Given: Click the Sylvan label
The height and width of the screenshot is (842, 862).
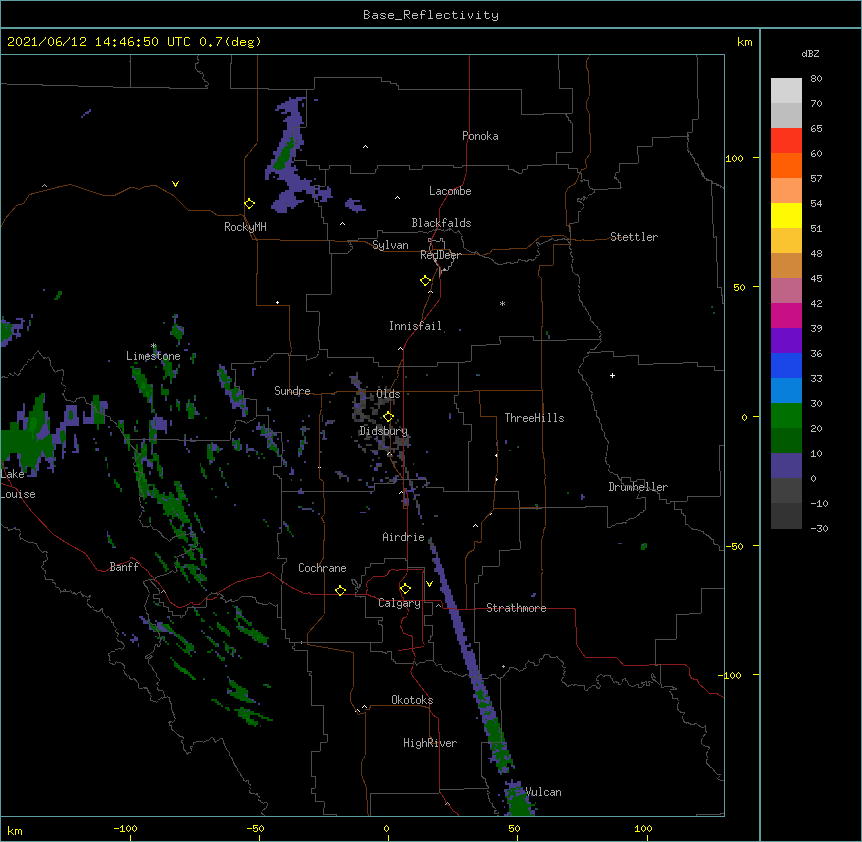Looking at the screenshot, I should coord(390,245).
